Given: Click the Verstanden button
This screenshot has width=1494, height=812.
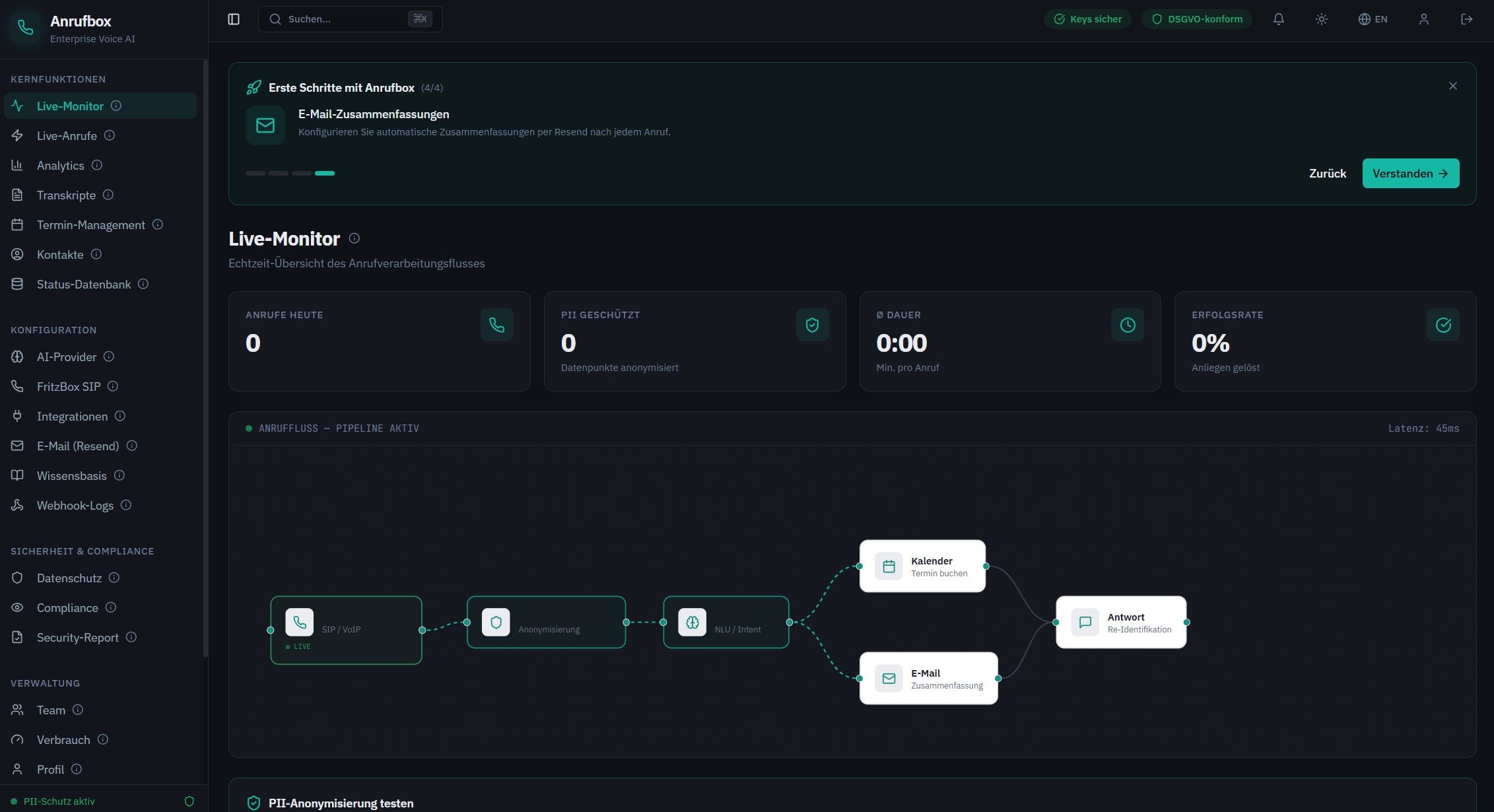Looking at the screenshot, I should tap(1411, 174).
